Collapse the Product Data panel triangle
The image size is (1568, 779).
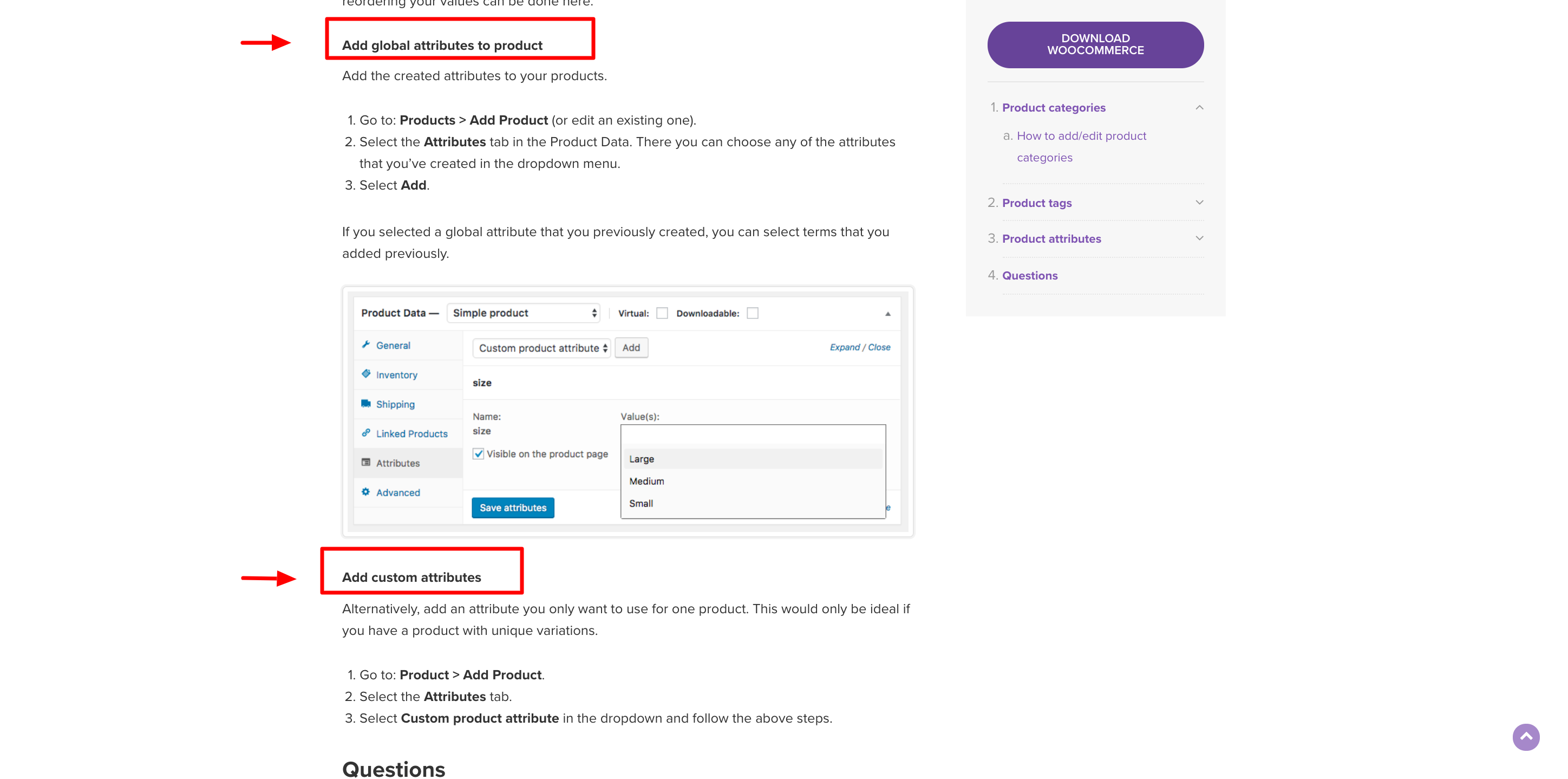[x=887, y=314]
